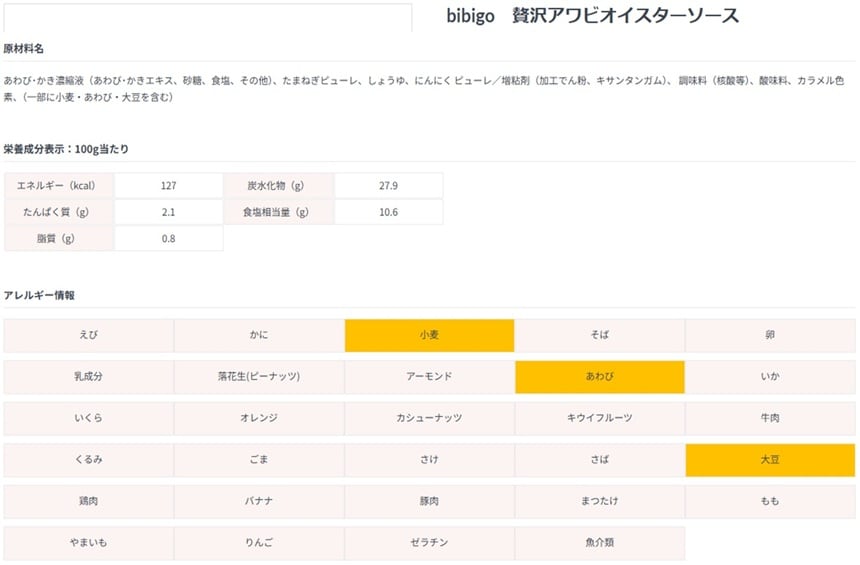This screenshot has height=565, width=860.
Task: Click the 魚介類 allergen cell
Action: [x=599, y=543]
